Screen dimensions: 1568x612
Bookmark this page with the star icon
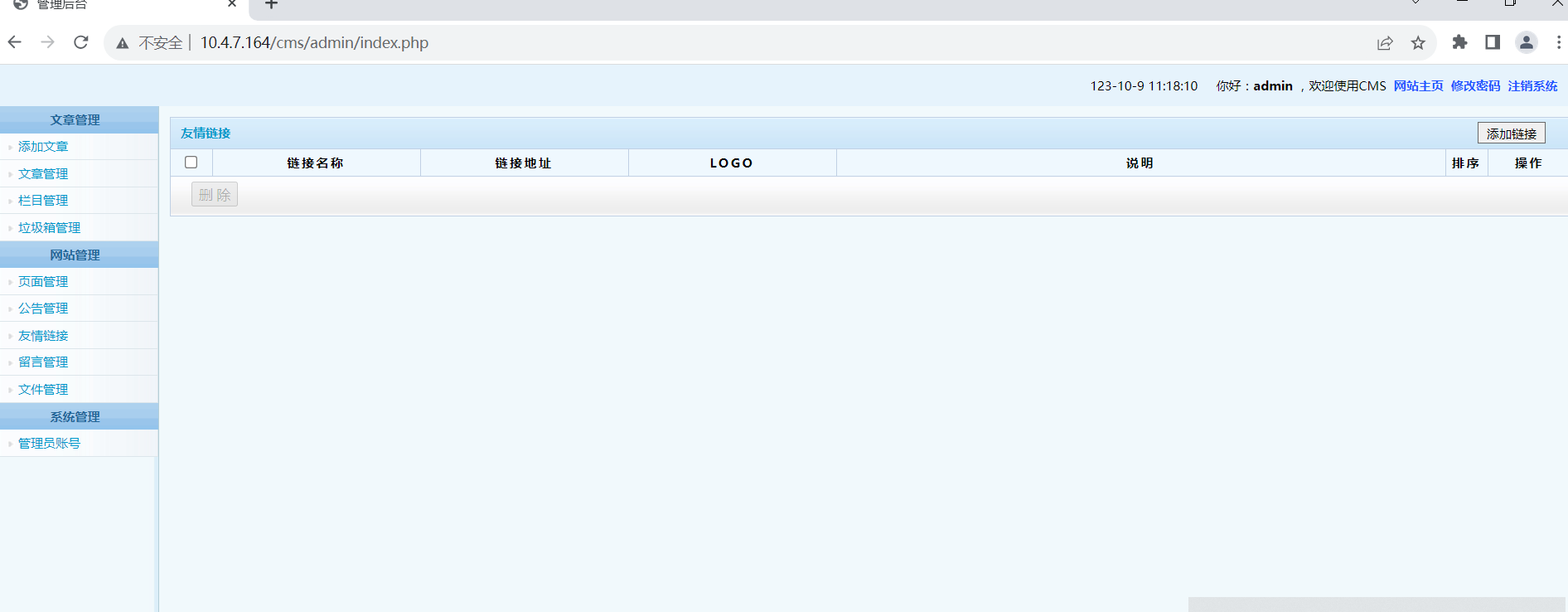click(1418, 43)
